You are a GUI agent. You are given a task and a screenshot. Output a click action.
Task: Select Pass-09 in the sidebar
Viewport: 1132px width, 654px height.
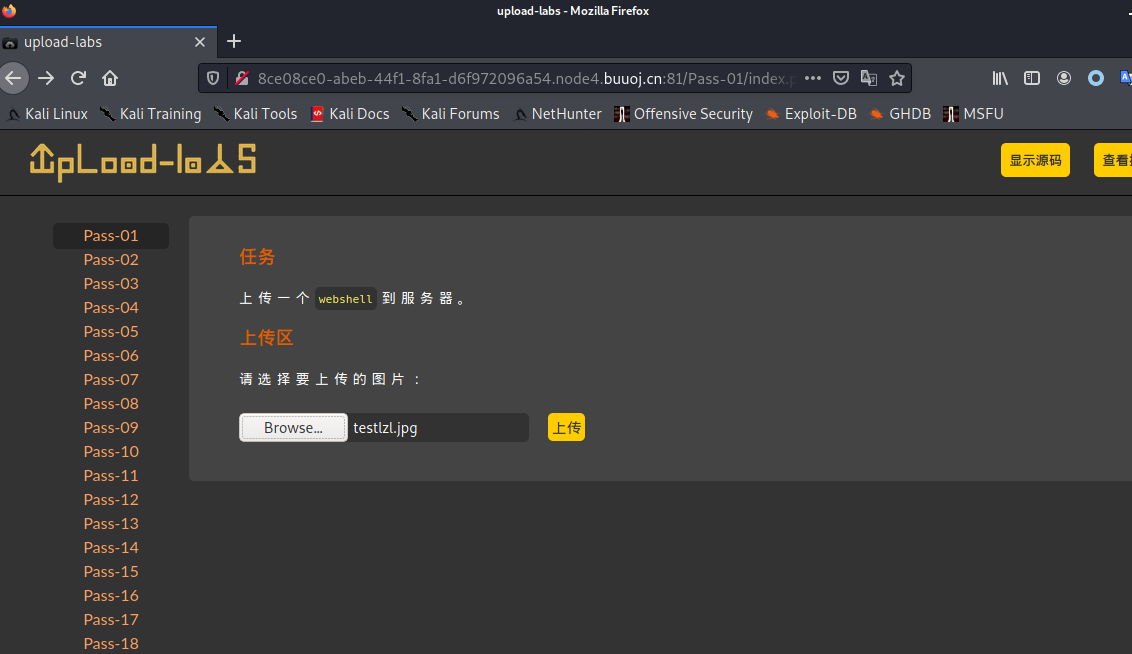click(110, 427)
